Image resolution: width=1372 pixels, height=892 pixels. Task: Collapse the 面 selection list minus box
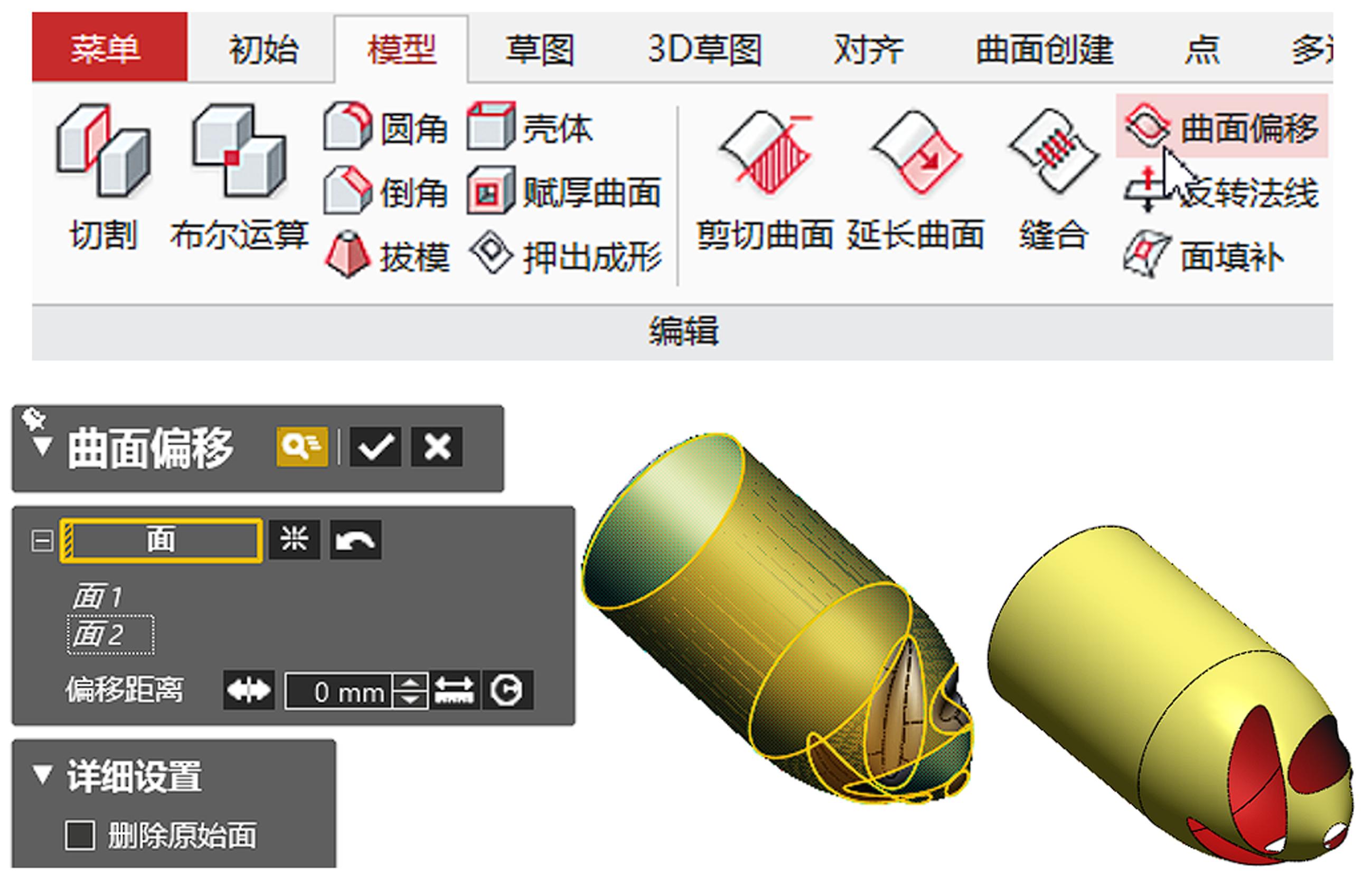click(42, 541)
